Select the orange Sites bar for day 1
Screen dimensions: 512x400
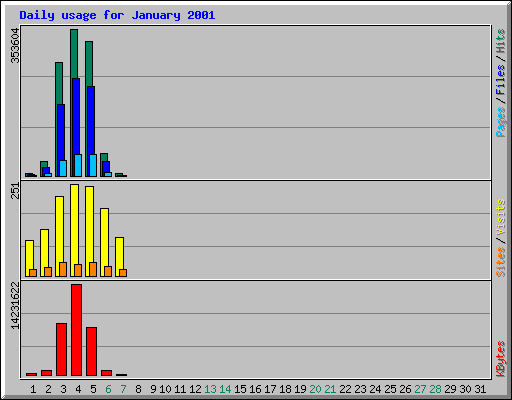pyautogui.click(x=33, y=273)
